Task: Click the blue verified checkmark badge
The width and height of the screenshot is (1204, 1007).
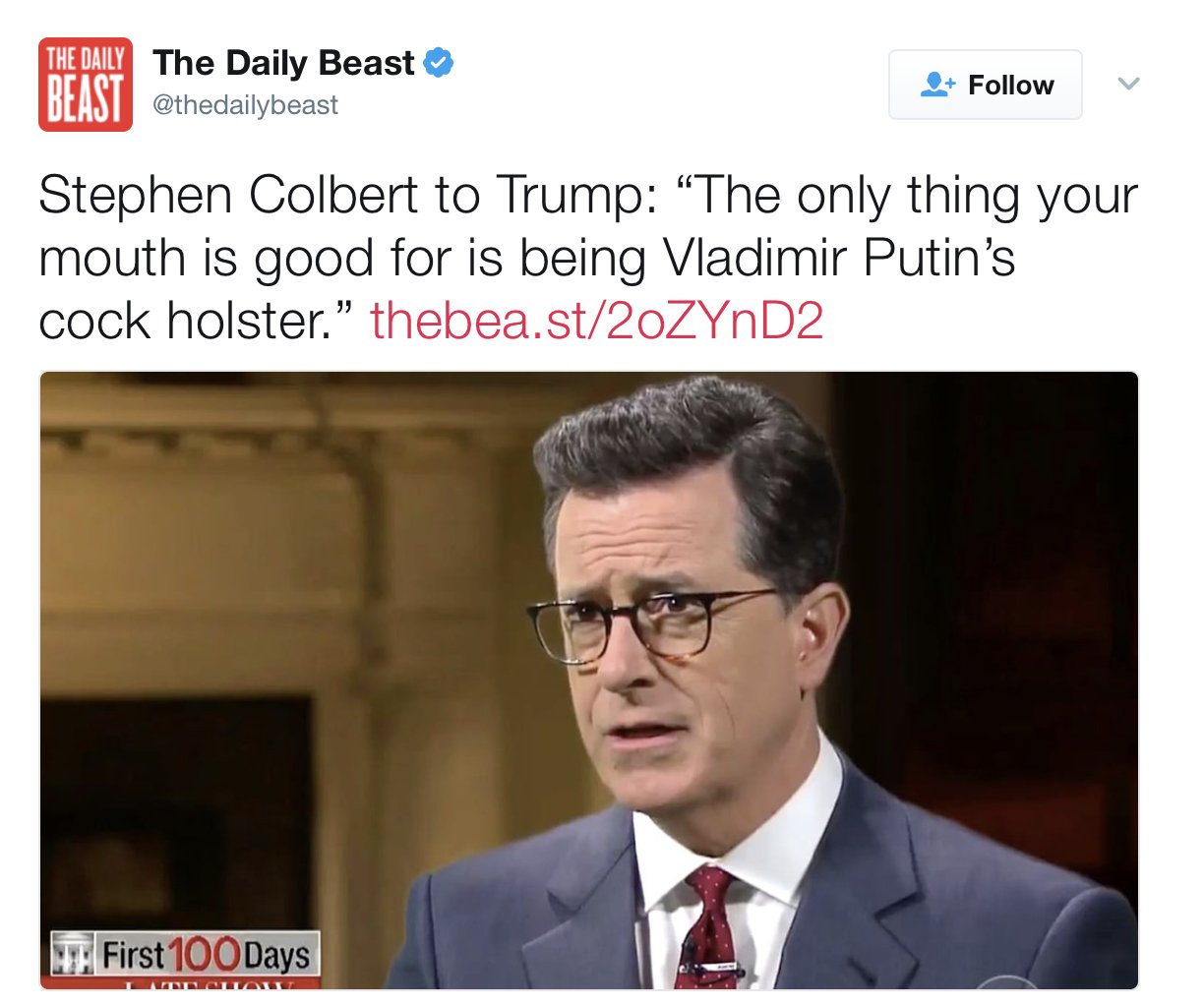Action: (x=438, y=62)
